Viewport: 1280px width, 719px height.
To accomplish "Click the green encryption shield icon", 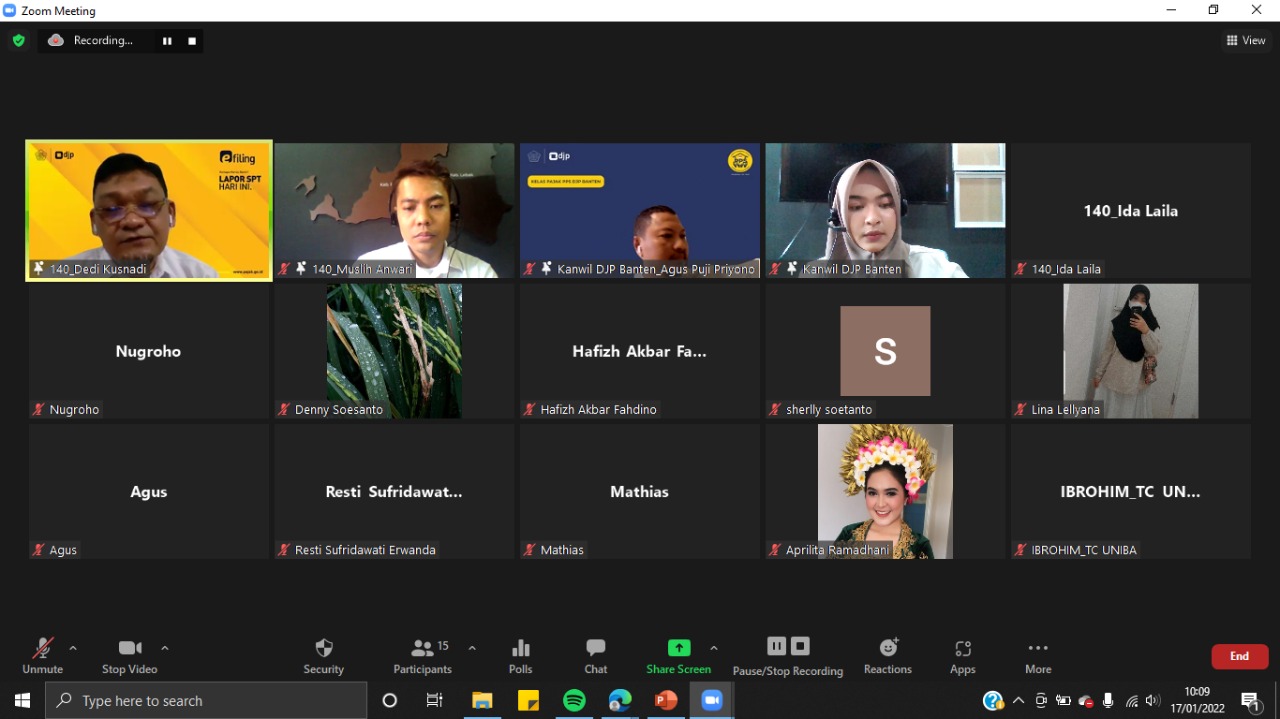I will coord(18,41).
